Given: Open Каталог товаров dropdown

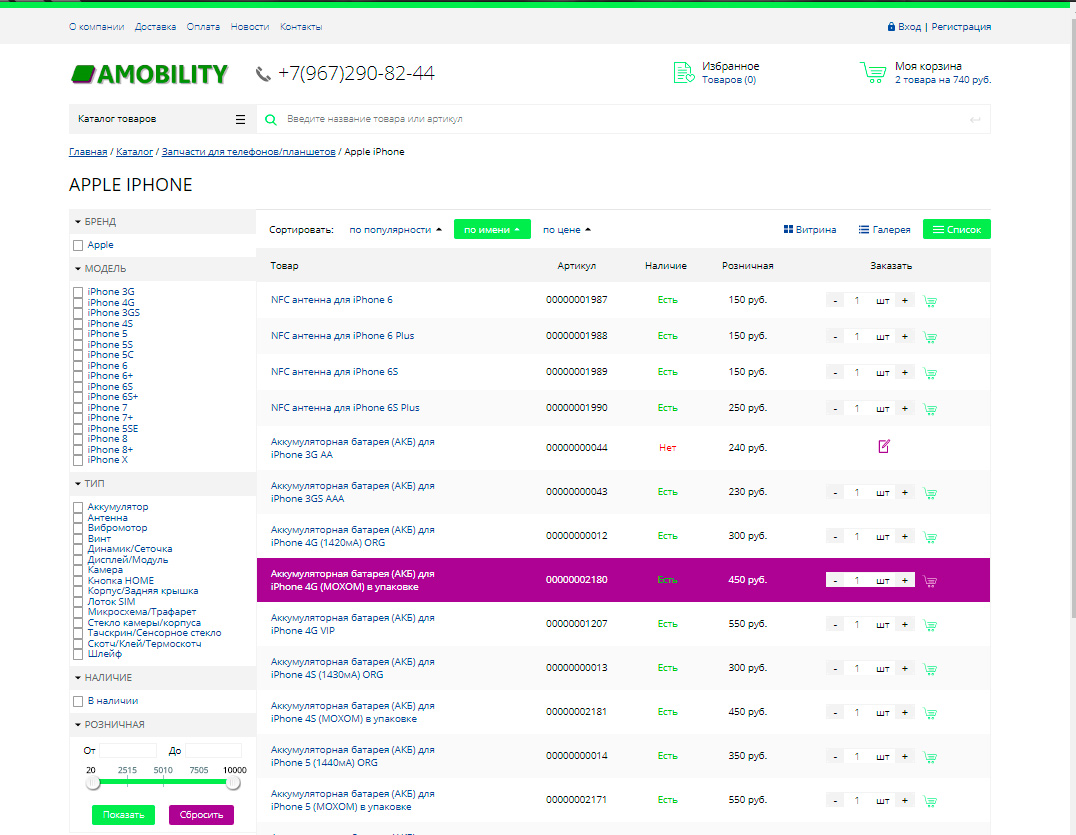Looking at the screenshot, I should [x=163, y=119].
